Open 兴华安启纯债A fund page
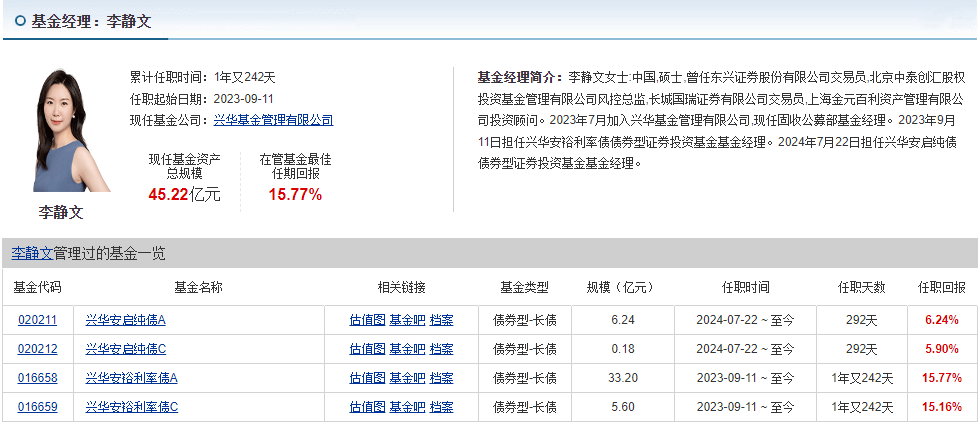980x427 pixels. pos(126,320)
